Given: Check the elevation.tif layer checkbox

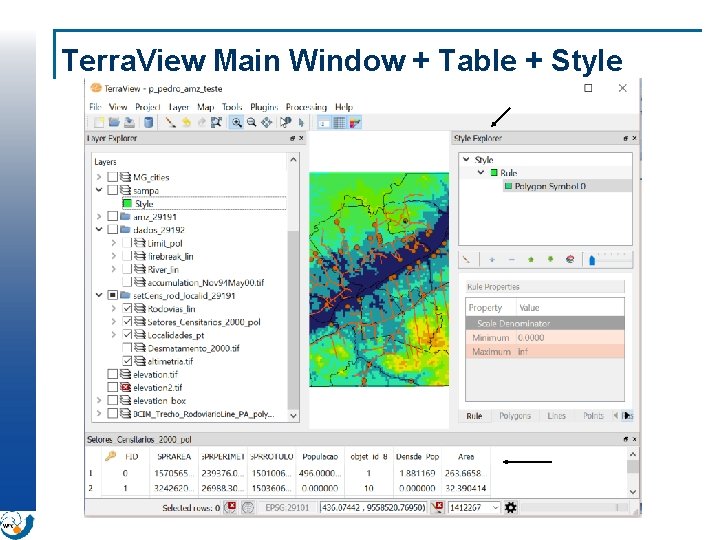Looking at the screenshot, I should (112, 374).
